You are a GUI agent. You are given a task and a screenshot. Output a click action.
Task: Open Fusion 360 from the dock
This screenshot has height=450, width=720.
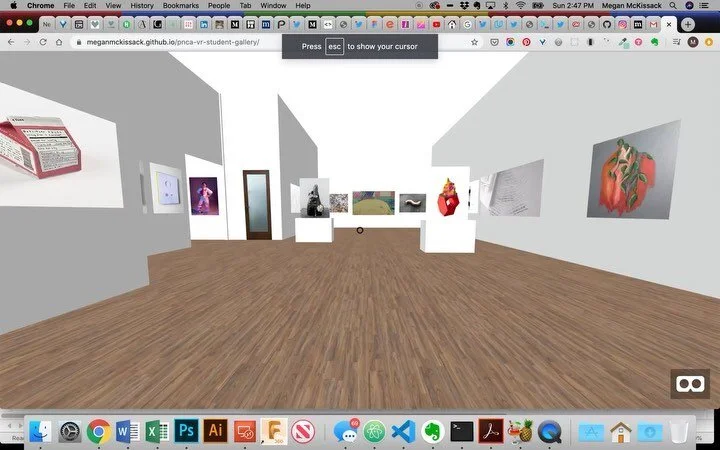(274, 432)
